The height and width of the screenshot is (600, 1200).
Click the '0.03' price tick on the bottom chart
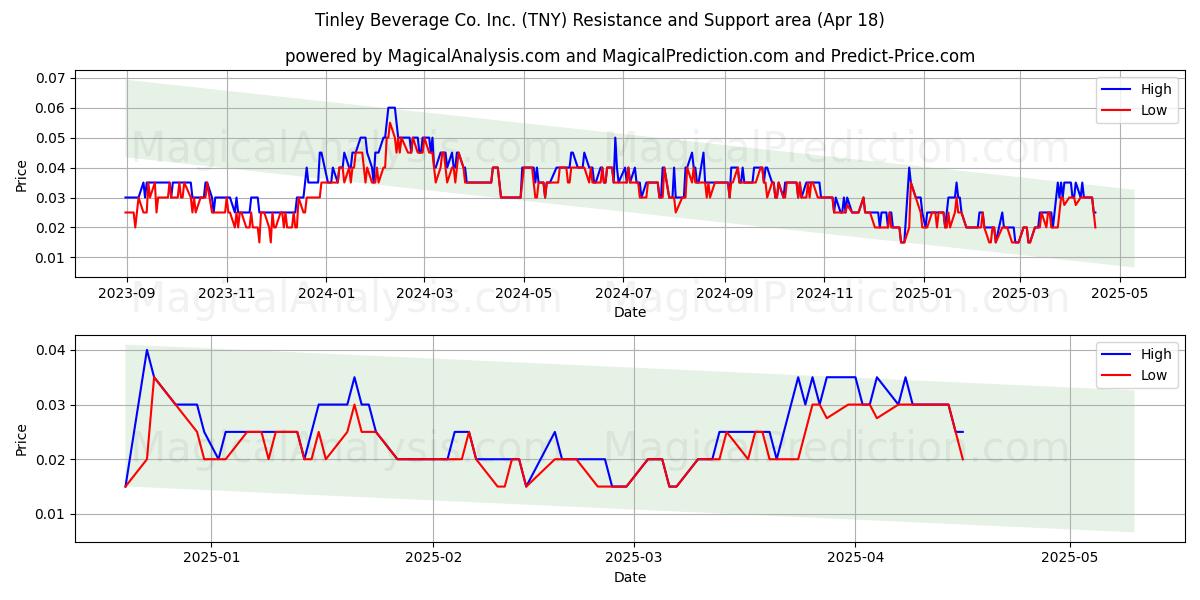pos(50,405)
